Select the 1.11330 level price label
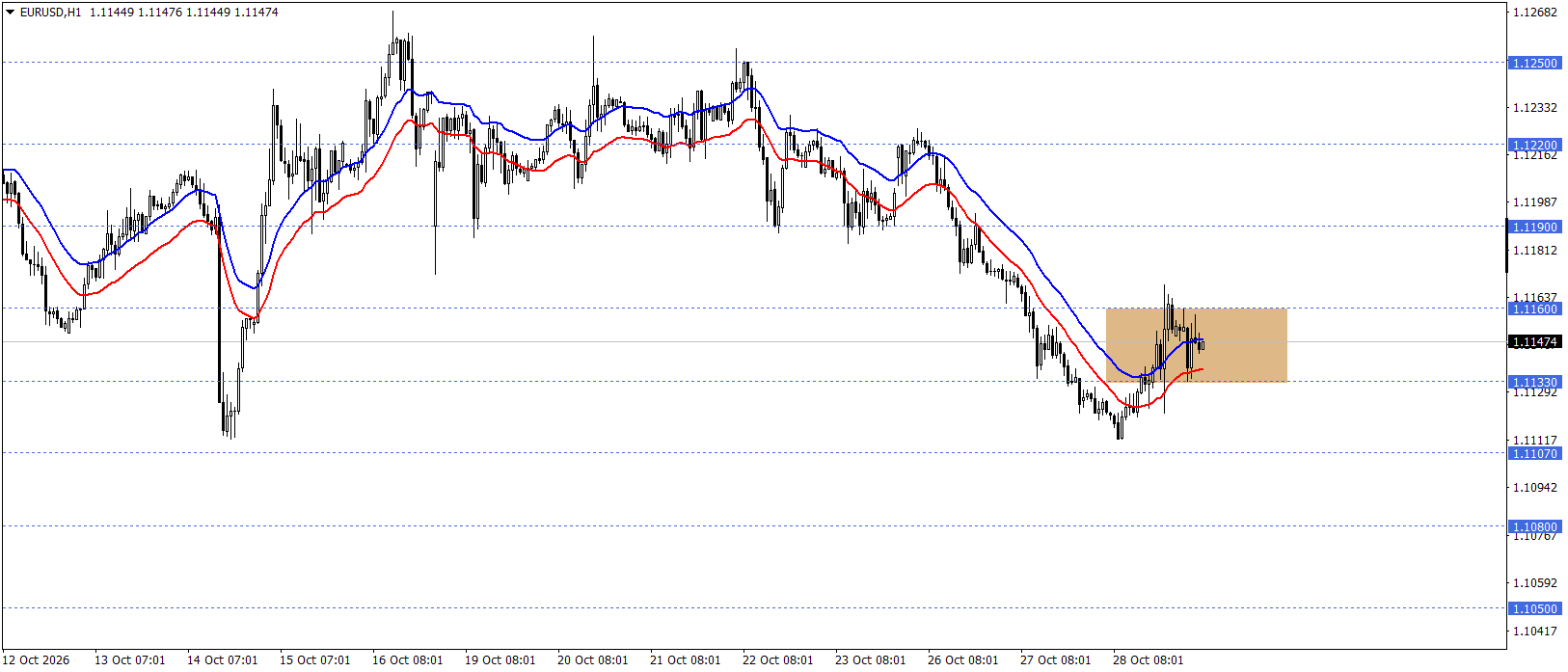The image size is (1568, 672). tap(1534, 382)
